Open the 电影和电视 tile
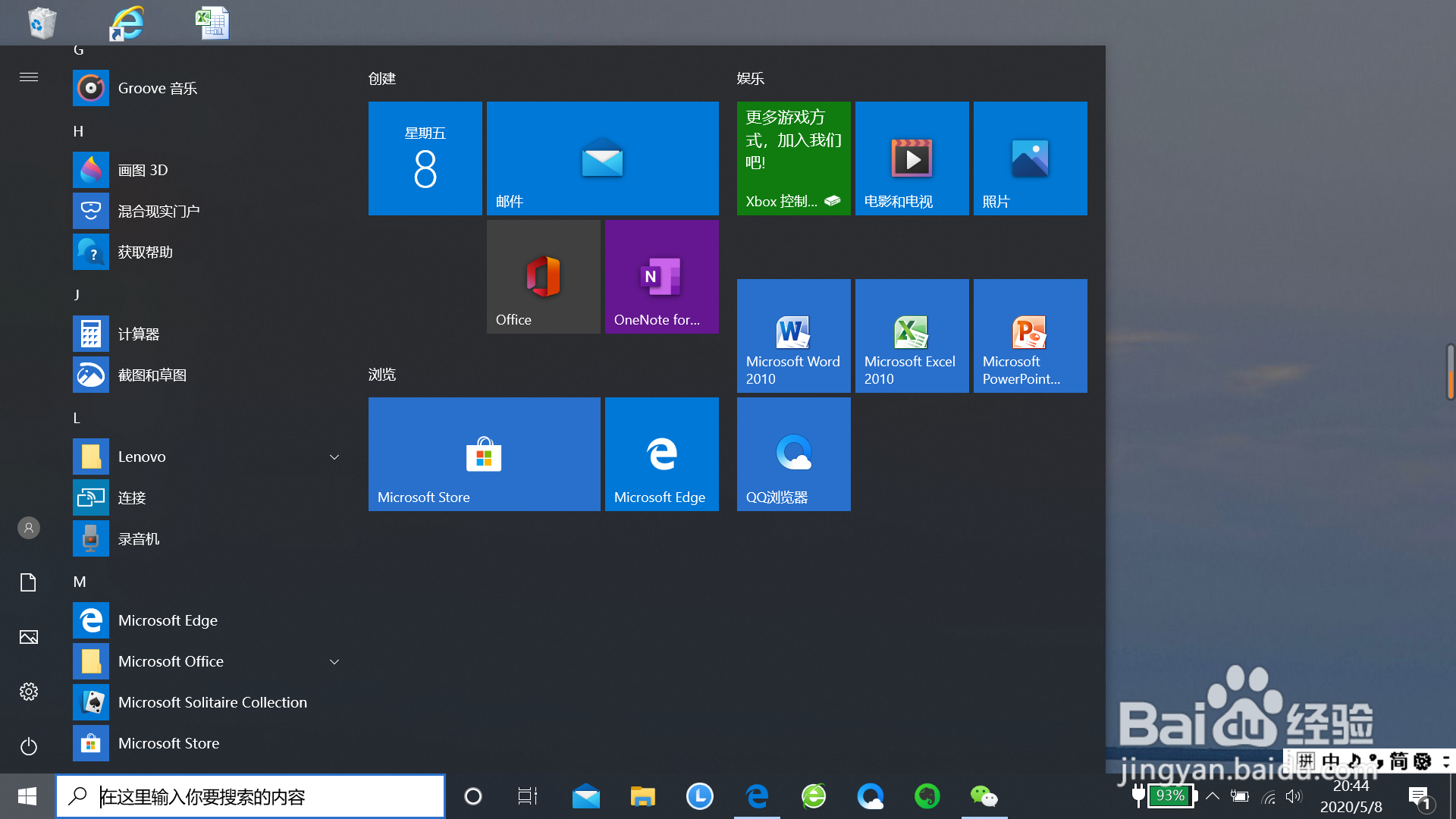 point(912,158)
